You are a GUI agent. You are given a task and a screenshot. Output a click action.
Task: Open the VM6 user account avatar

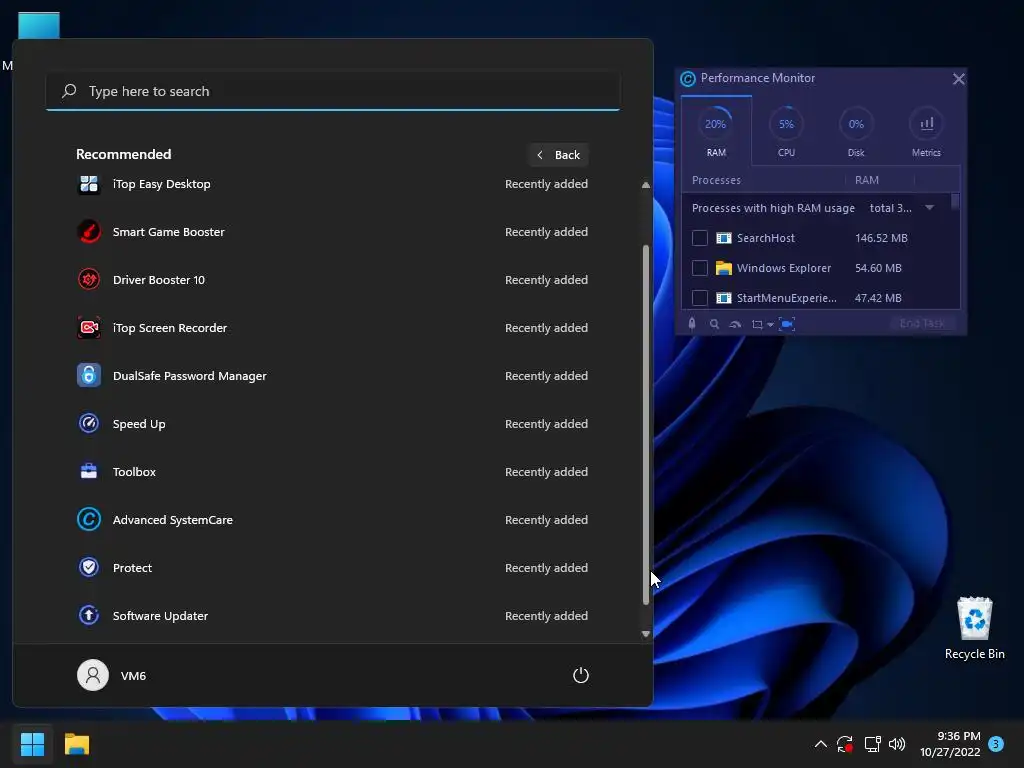pyautogui.click(x=93, y=675)
